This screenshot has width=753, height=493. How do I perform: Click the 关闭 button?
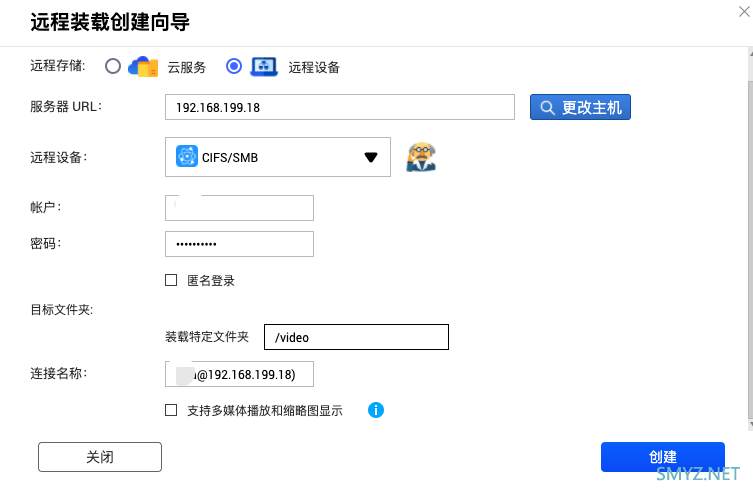100,457
